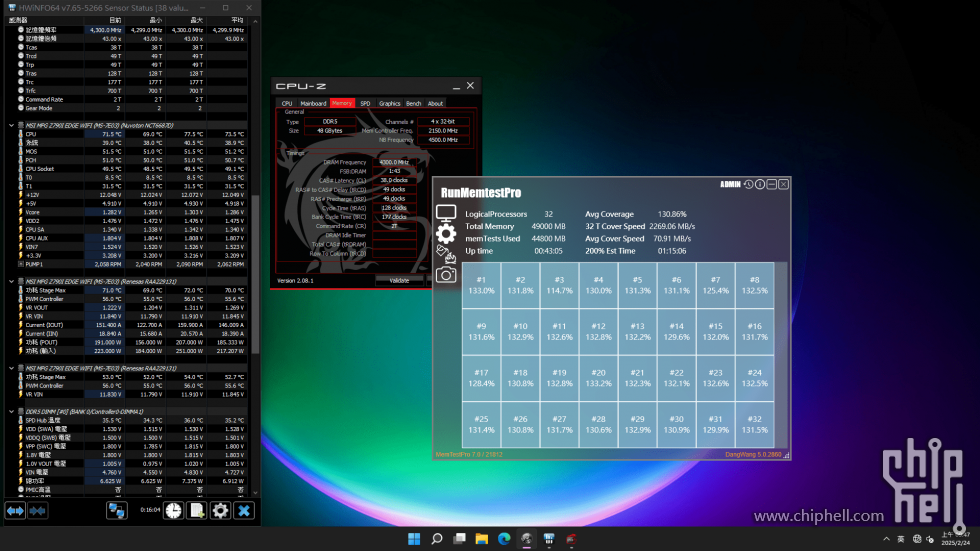Open HWiNFO sensor settings gear

(220, 511)
